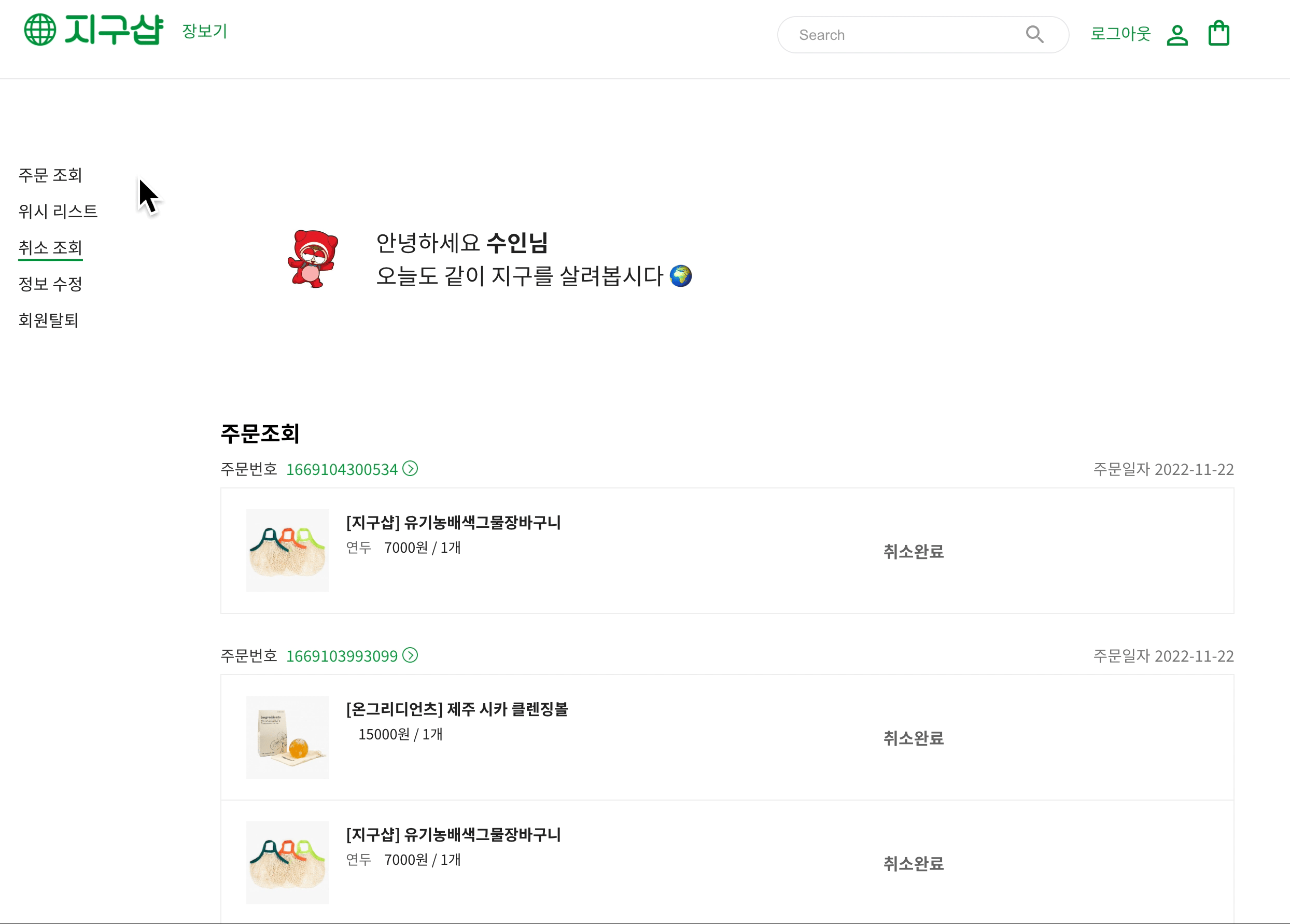Click arrow icon beside order 1669104300534
The width and height of the screenshot is (1290, 924).
(410, 468)
